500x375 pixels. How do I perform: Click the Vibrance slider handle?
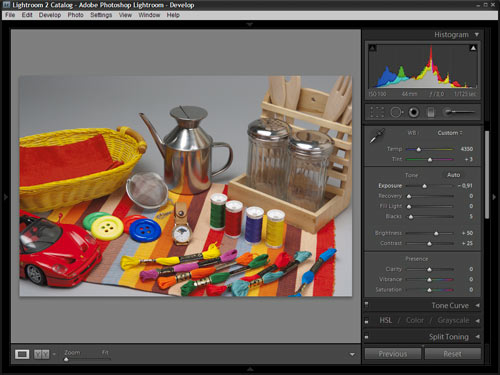(x=429, y=280)
